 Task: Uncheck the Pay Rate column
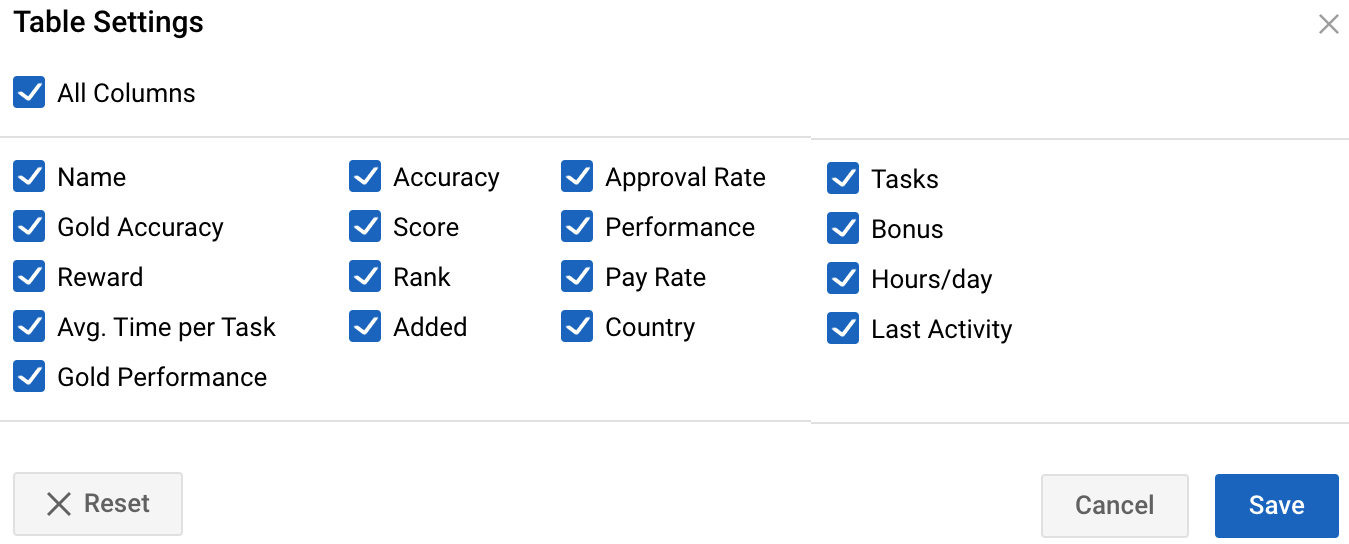(x=577, y=277)
